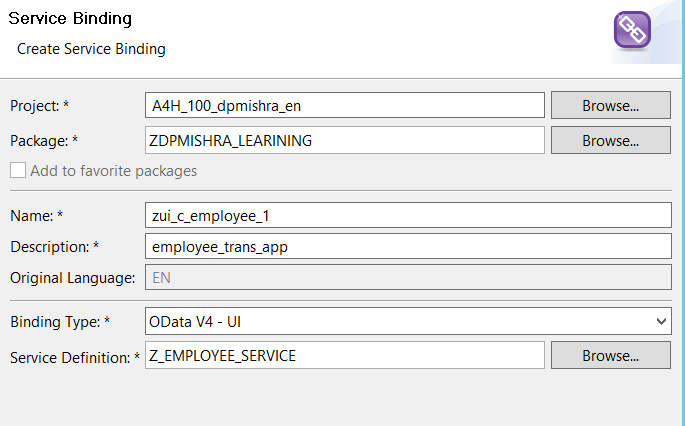This screenshot has width=685, height=426.
Task: Select the Create Service Binding subtitle text
Action: point(91,49)
